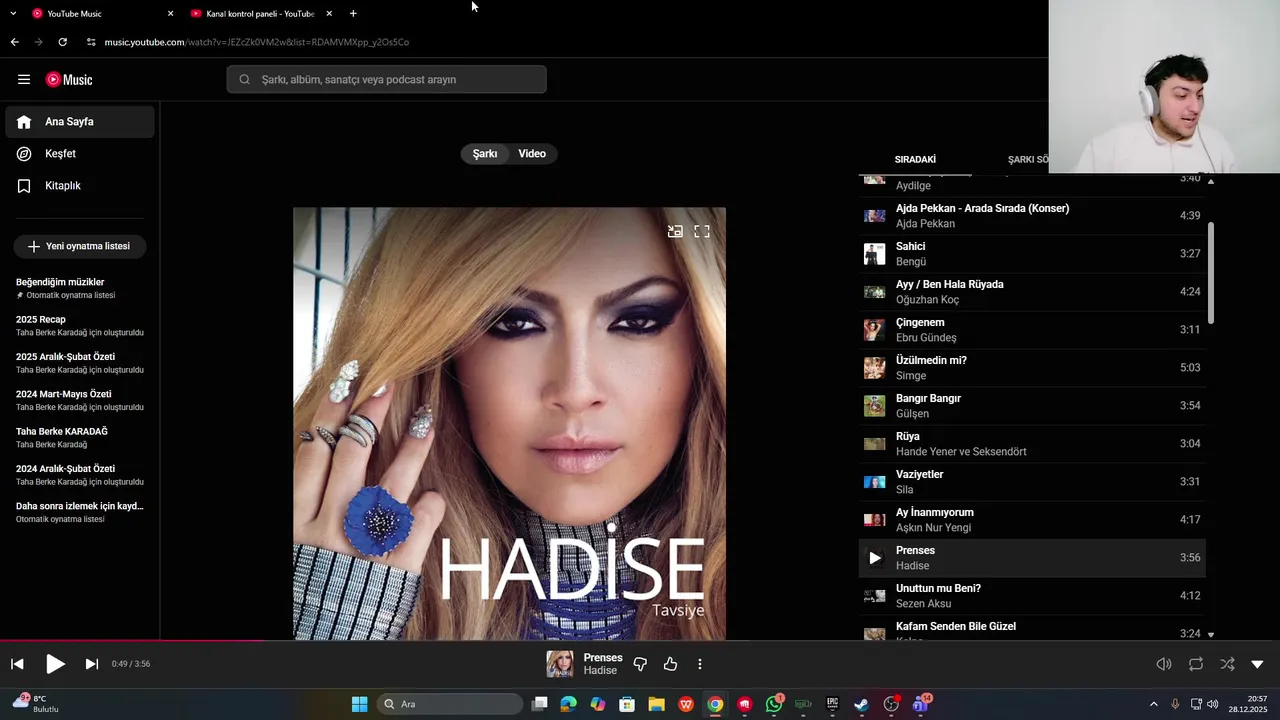Open Epic Games from the taskbar
Screen dimensions: 1280x720
[x=832, y=704]
